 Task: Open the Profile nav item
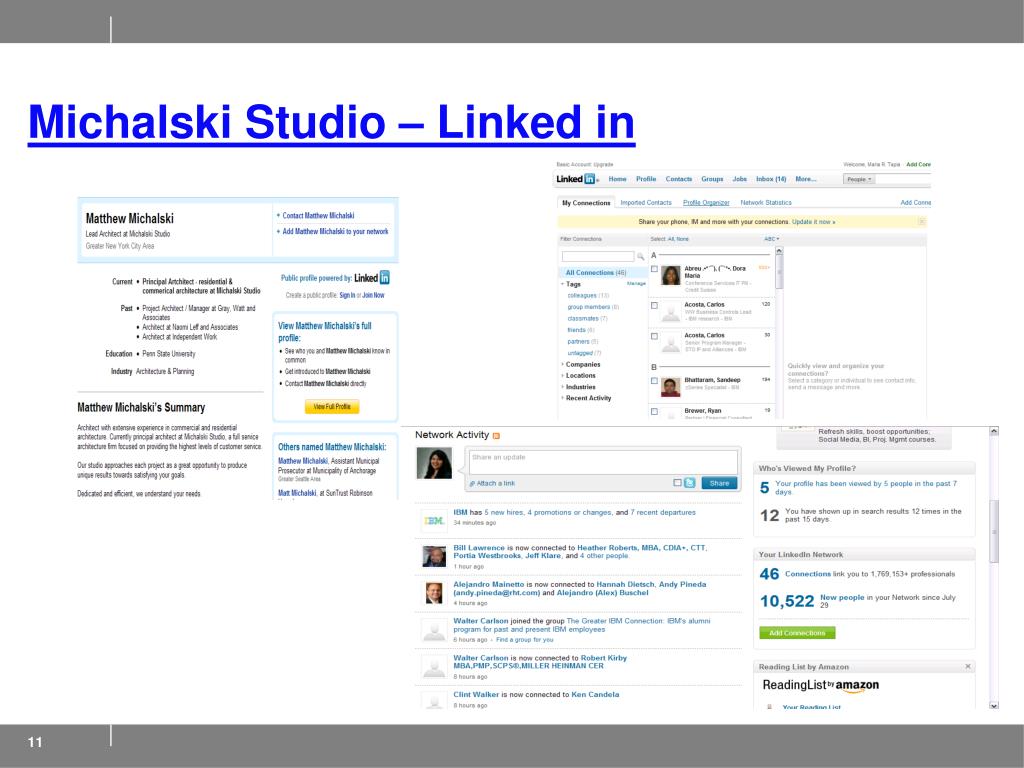(646, 179)
